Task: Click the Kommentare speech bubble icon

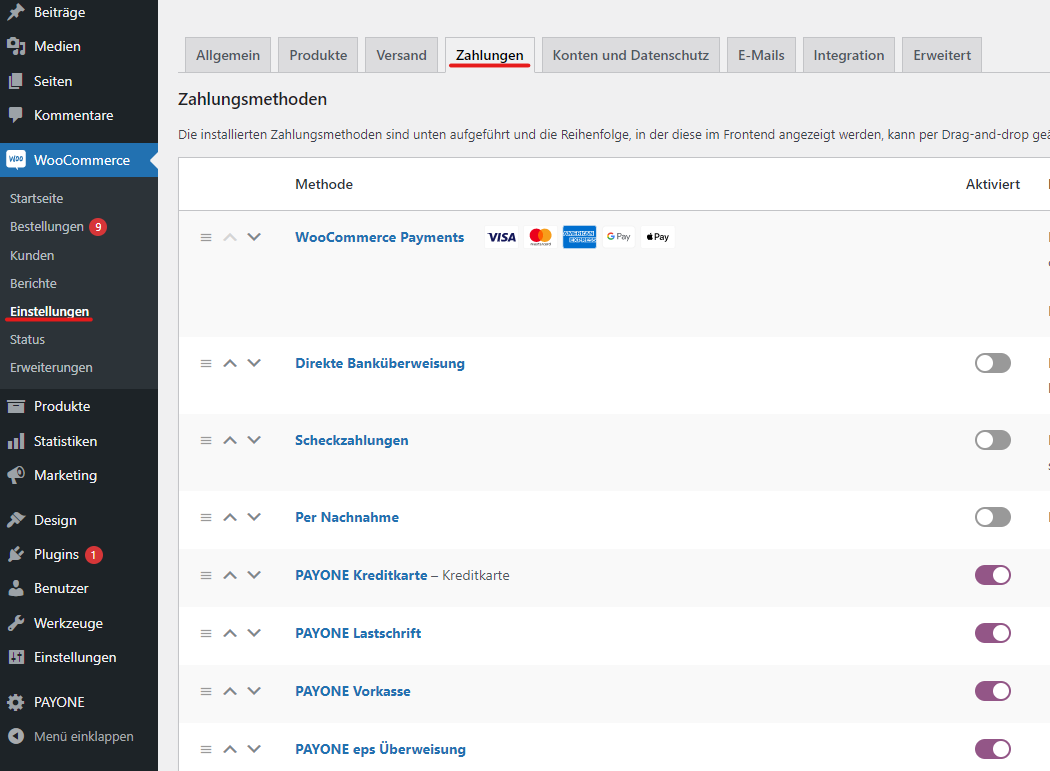Action: click(16, 115)
